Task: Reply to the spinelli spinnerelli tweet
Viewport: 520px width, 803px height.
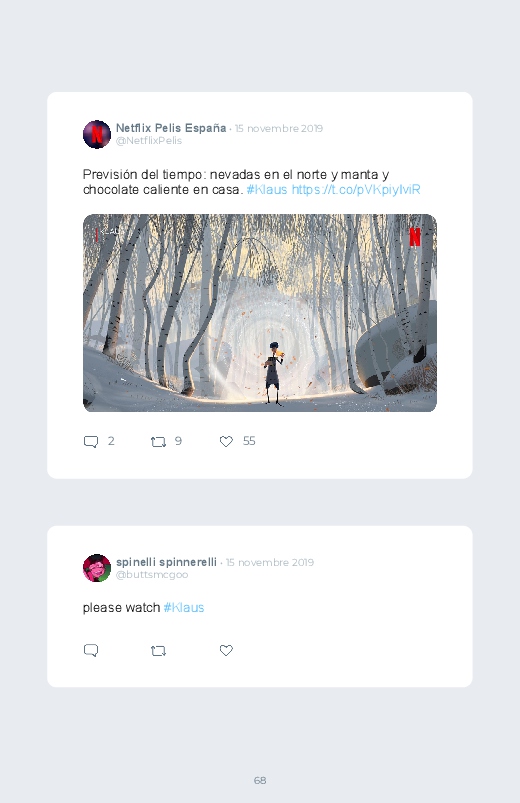Action: 91,650
